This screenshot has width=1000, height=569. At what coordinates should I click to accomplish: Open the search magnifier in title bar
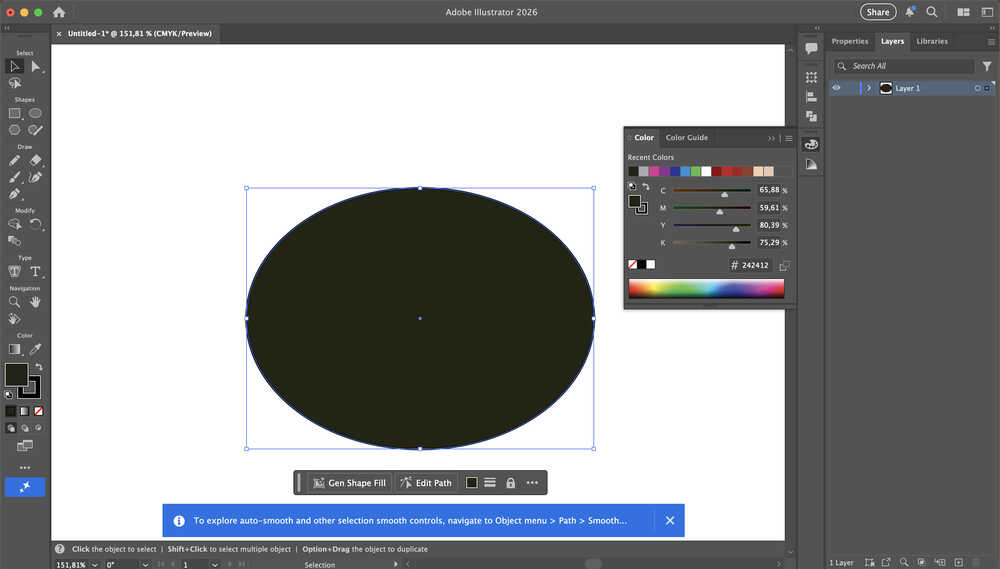[932, 11]
